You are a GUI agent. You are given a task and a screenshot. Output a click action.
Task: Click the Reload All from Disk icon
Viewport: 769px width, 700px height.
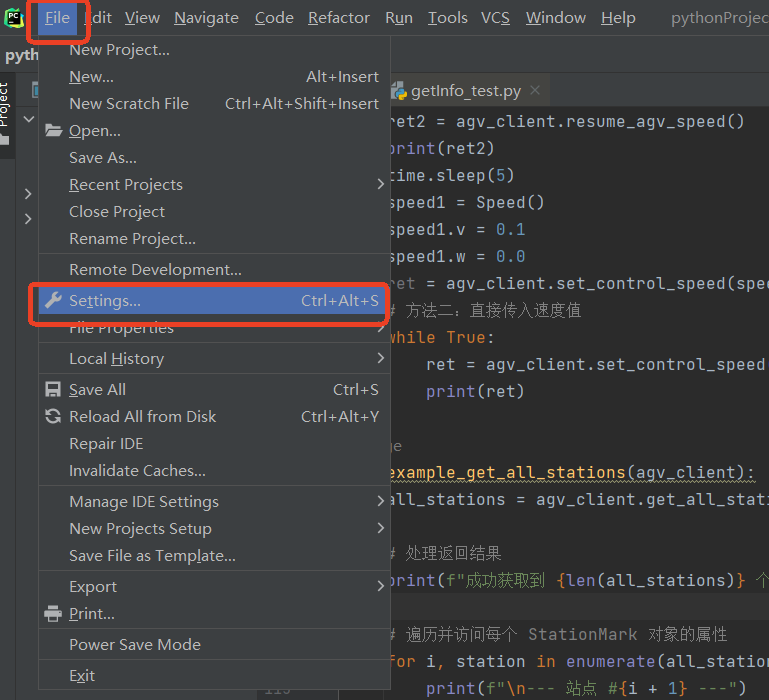53,417
